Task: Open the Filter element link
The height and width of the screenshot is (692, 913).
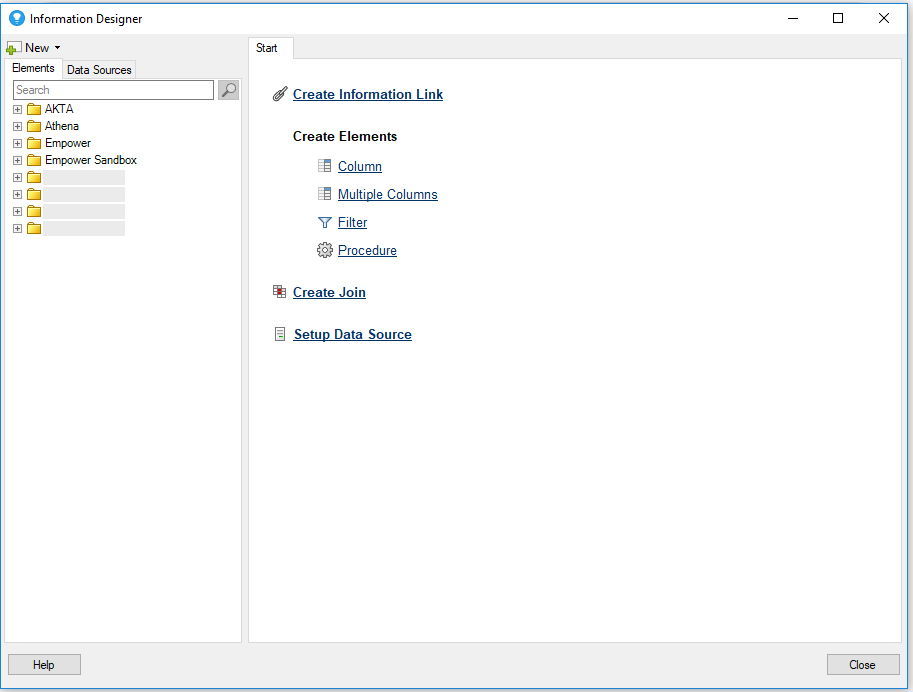Action: tap(352, 223)
